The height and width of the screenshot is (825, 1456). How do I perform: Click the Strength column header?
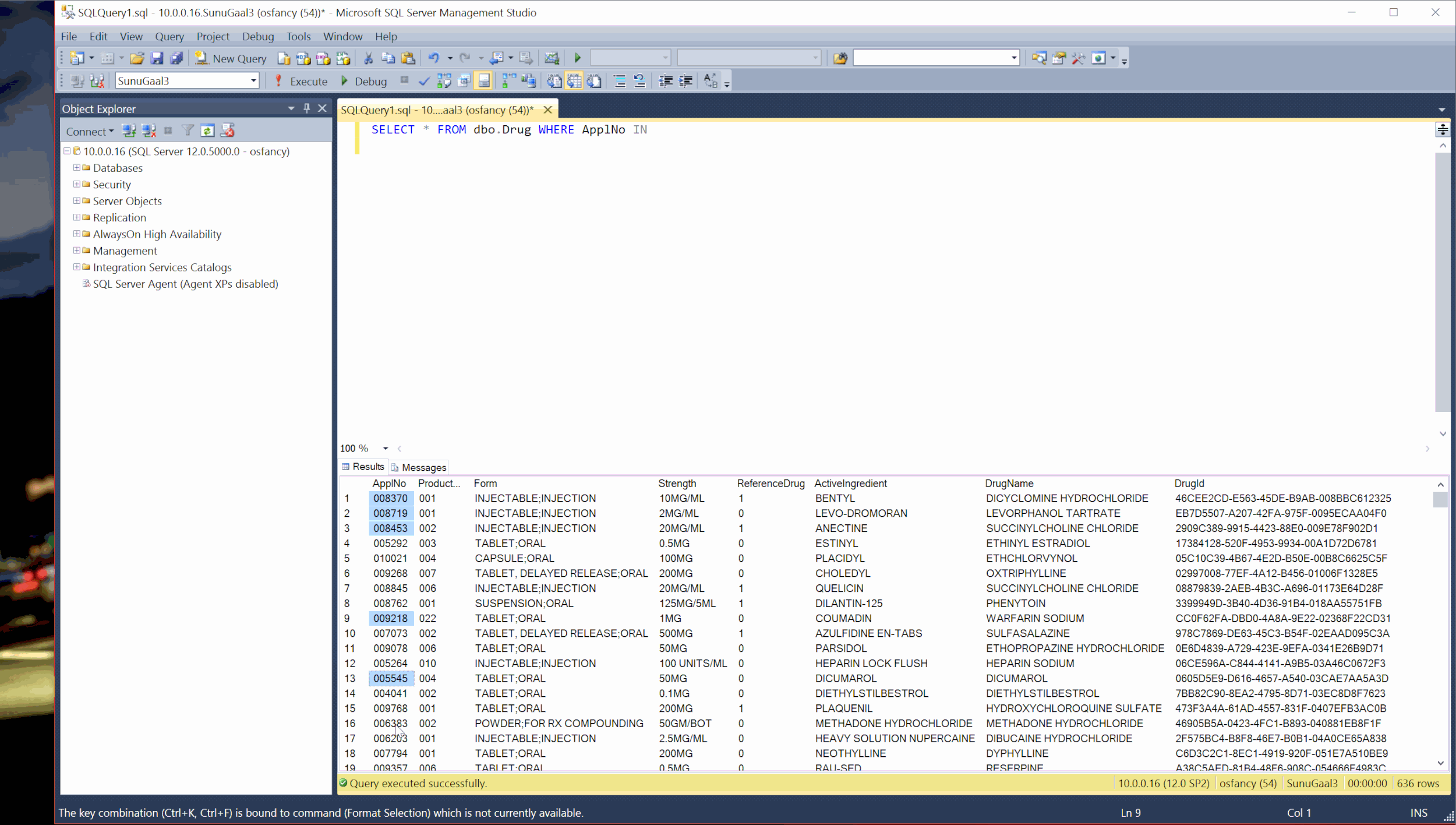pyautogui.click(x=677, y=484)
